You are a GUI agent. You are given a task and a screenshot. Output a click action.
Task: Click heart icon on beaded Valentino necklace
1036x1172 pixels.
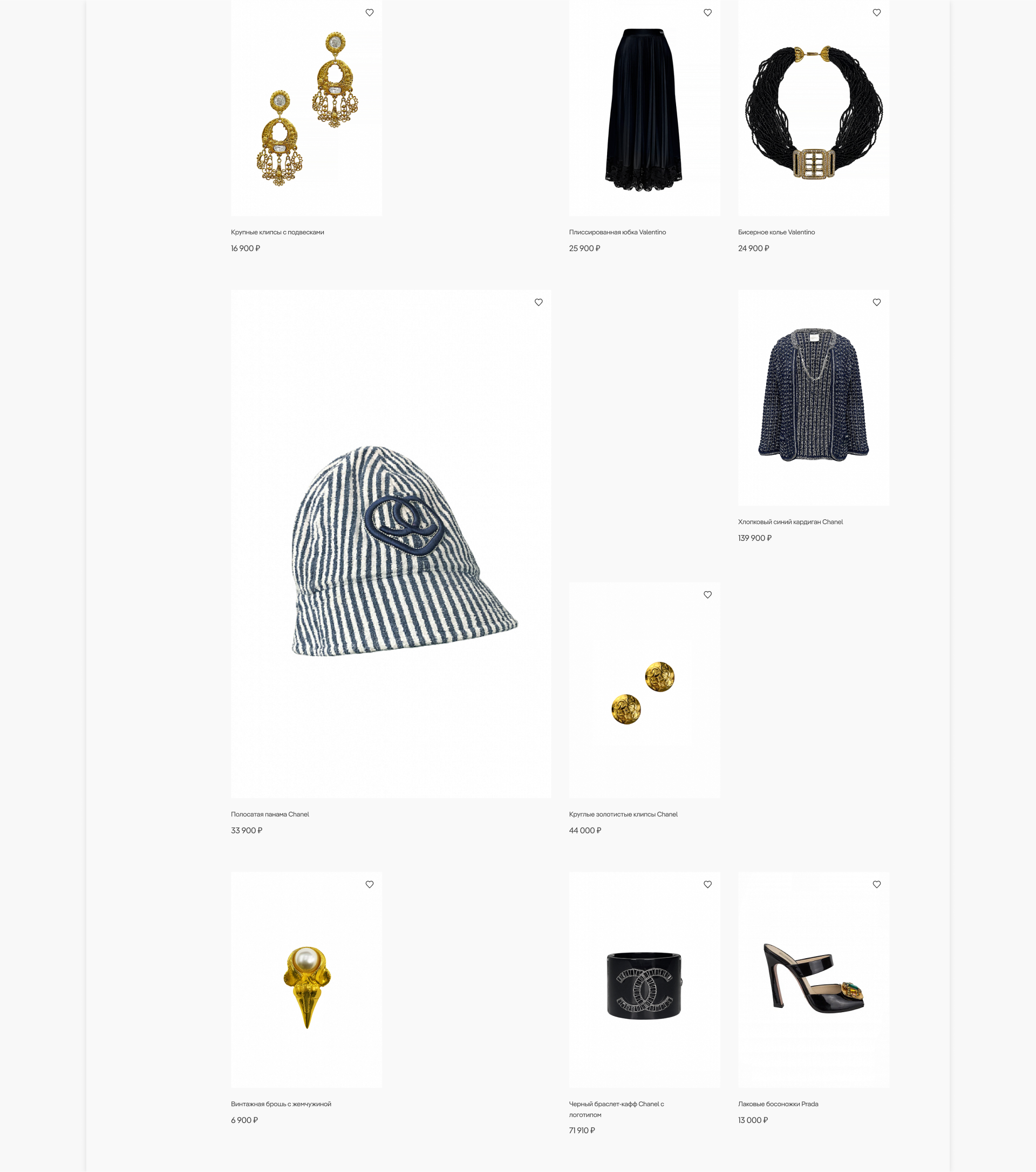tap(877, 12)
